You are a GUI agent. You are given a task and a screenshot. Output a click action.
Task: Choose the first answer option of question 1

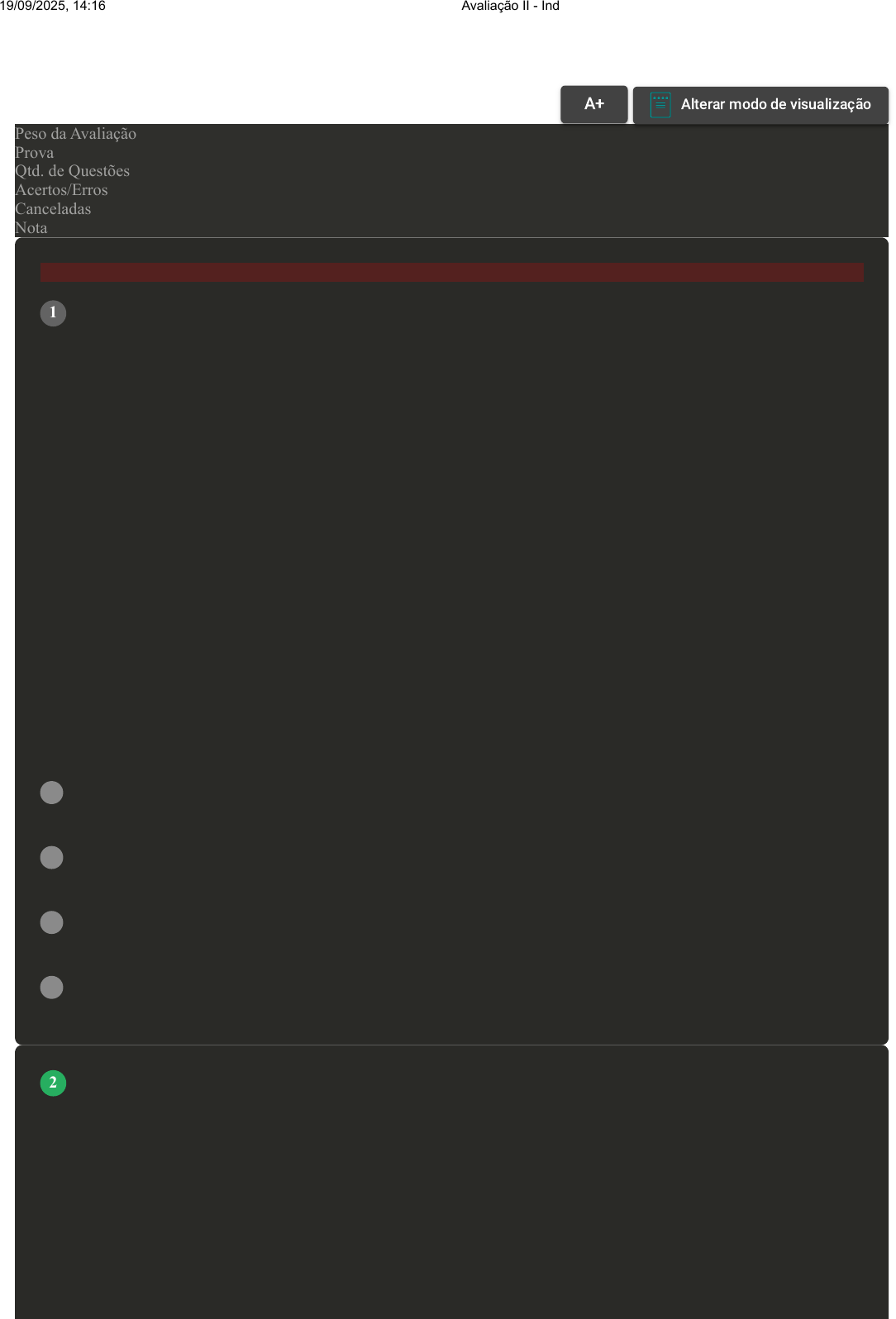point(52,793)
